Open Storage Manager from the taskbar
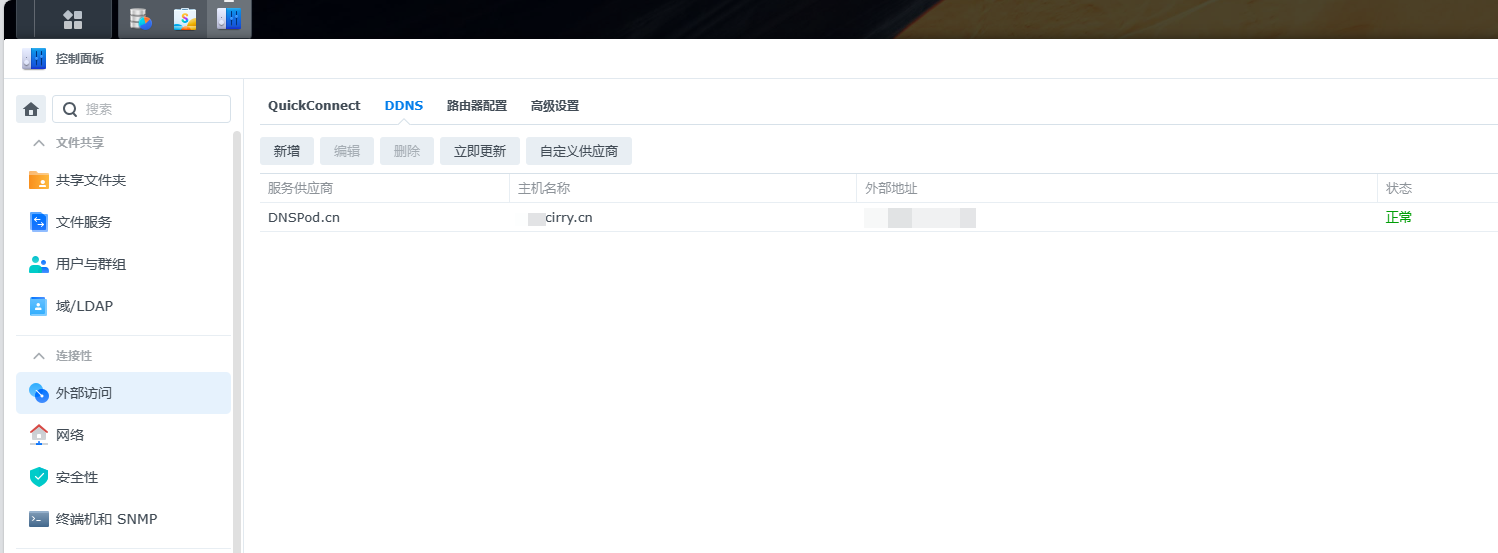 [x=141, y=19]
